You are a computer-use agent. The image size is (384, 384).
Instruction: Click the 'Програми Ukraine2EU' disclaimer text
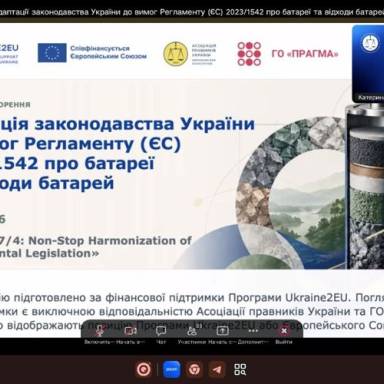[x=288, y=297]
